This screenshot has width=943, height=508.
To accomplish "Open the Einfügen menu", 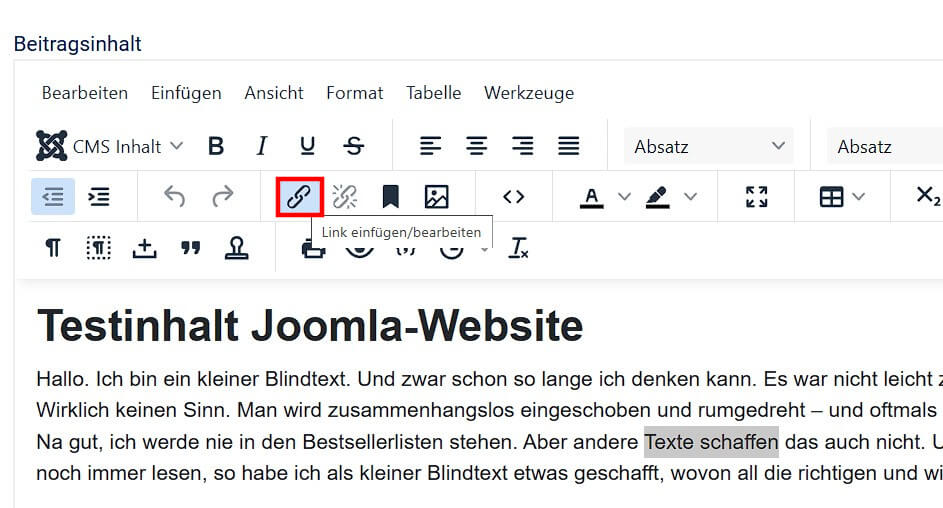I will coord(186,93).
